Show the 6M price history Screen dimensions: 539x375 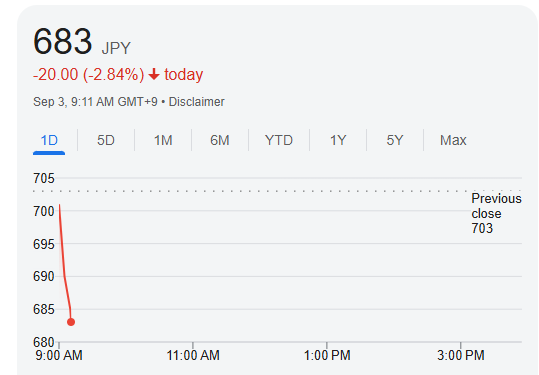tap(220, 140)
